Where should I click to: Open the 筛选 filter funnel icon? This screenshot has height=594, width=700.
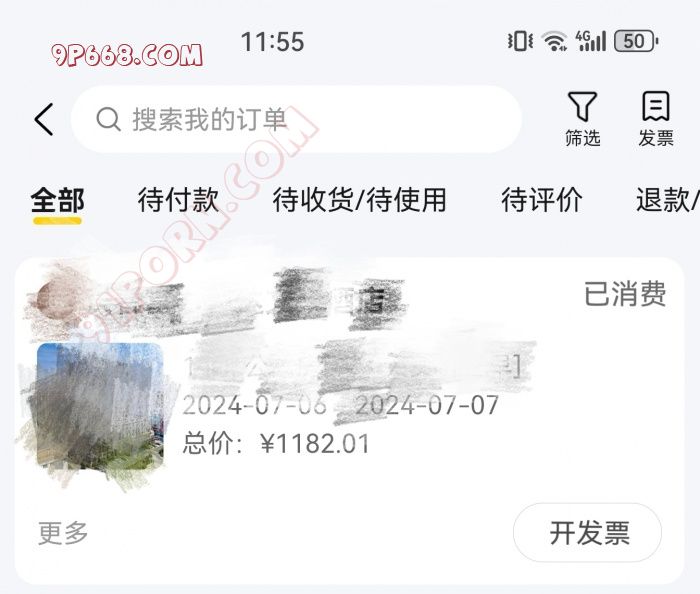pyautogui.click(x=582, y=107)
